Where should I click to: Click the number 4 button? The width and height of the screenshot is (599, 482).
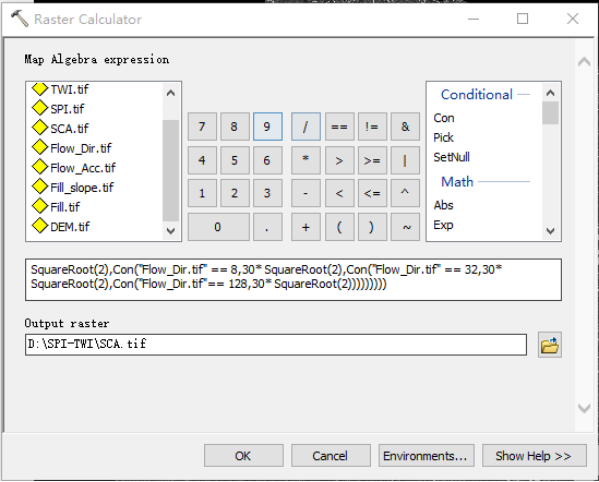[x=202, y=160]
